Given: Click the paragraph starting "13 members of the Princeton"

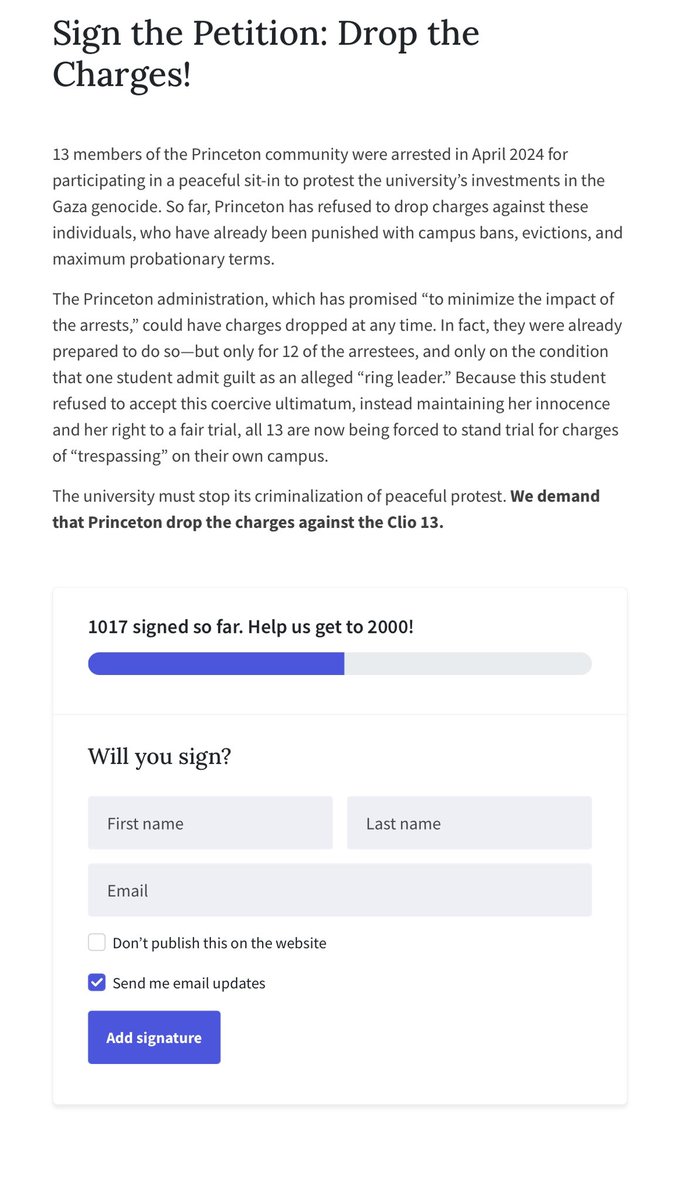Looking at the screenshot, I should click(x=338, y=206).
